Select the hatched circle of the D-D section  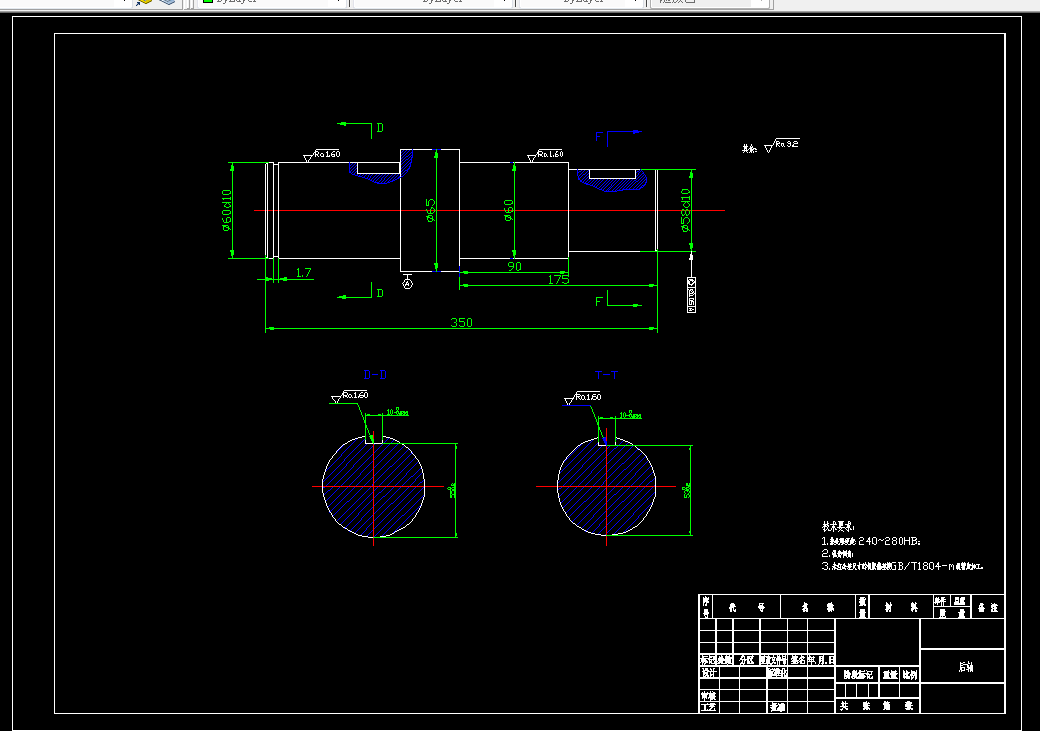coord(373,486)
